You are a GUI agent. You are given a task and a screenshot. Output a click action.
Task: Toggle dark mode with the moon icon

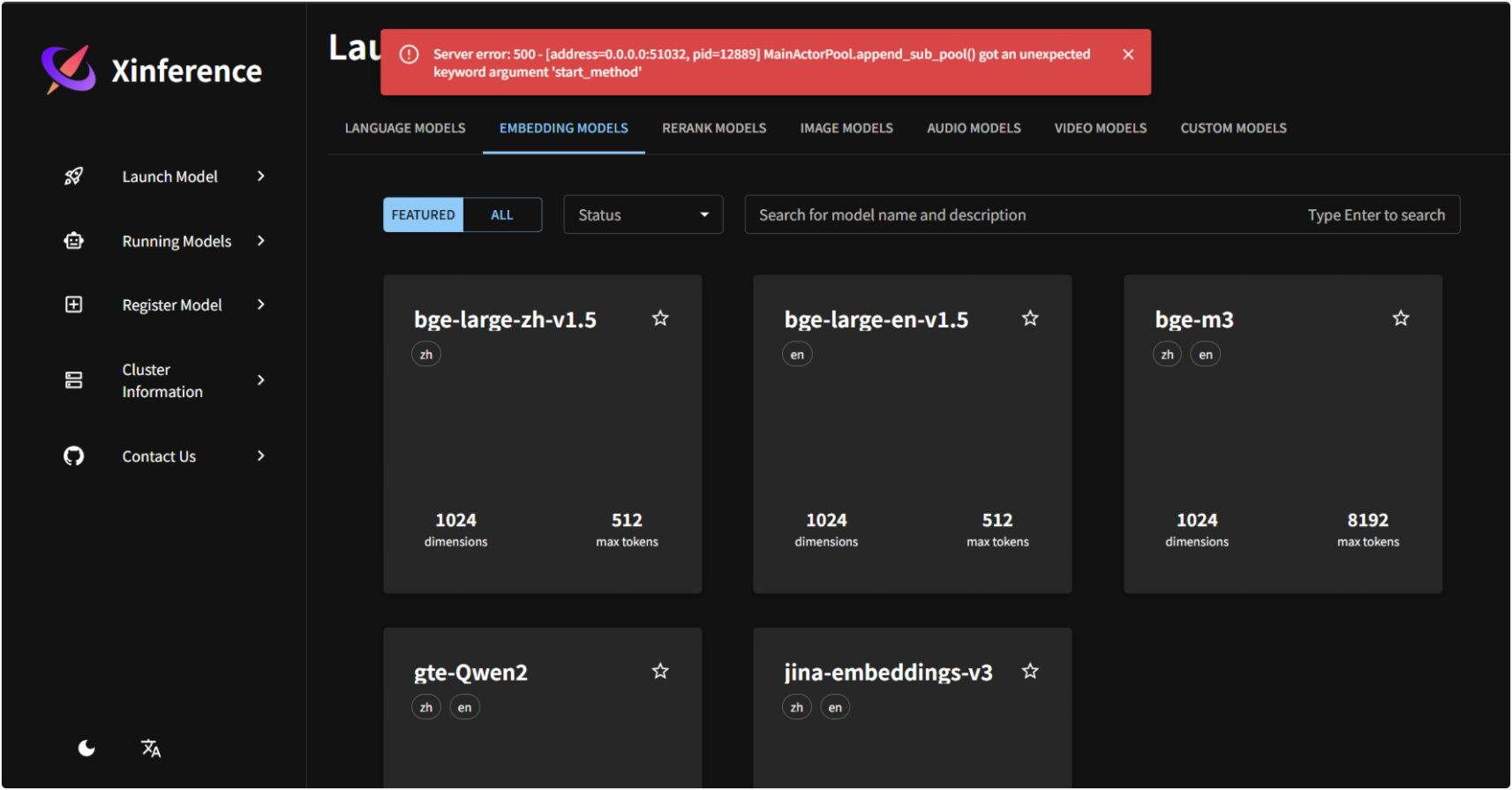tap(87, 749)
